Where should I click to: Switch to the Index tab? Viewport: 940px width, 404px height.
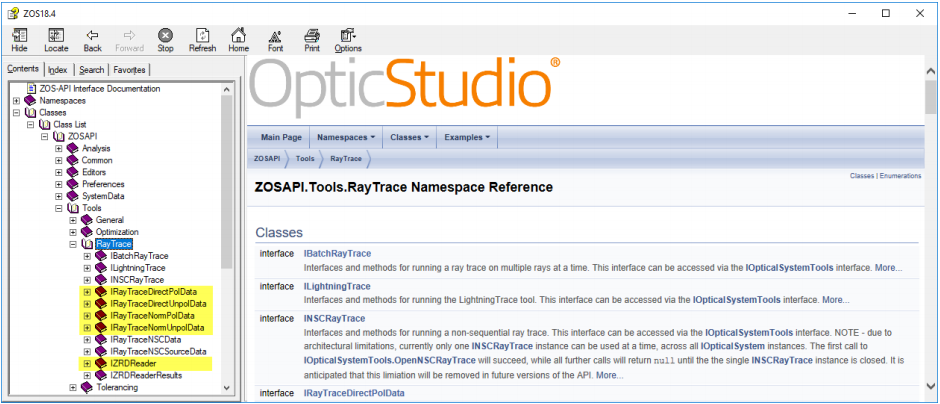[58, 70]
